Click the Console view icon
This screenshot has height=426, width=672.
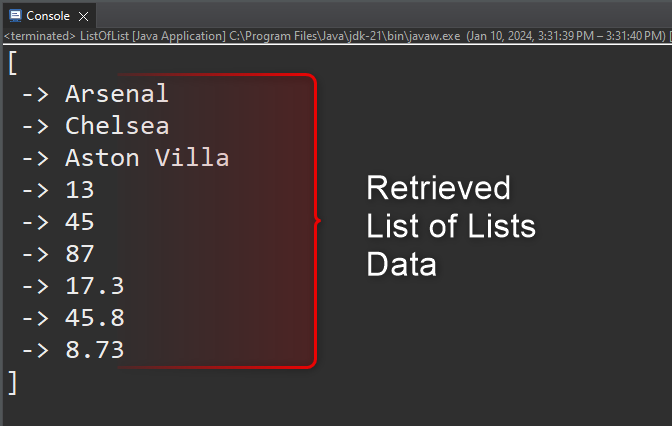point(15,16)
